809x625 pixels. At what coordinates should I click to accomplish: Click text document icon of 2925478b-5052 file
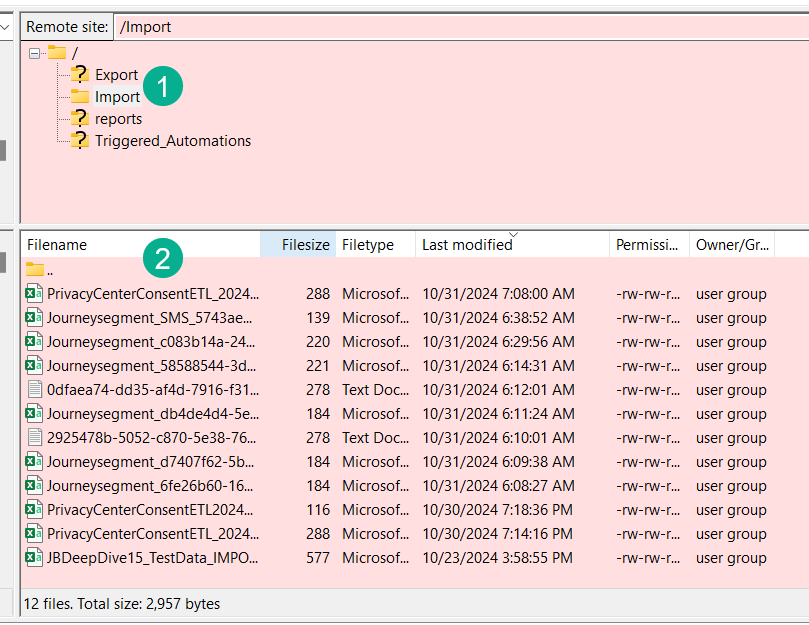pyautogui.click(x=35, y=438)
